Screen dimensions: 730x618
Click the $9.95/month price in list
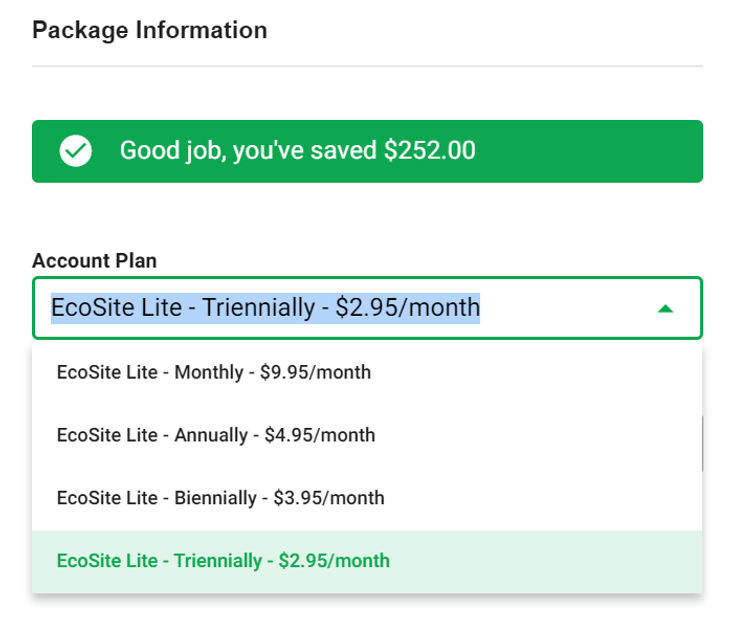315,373
